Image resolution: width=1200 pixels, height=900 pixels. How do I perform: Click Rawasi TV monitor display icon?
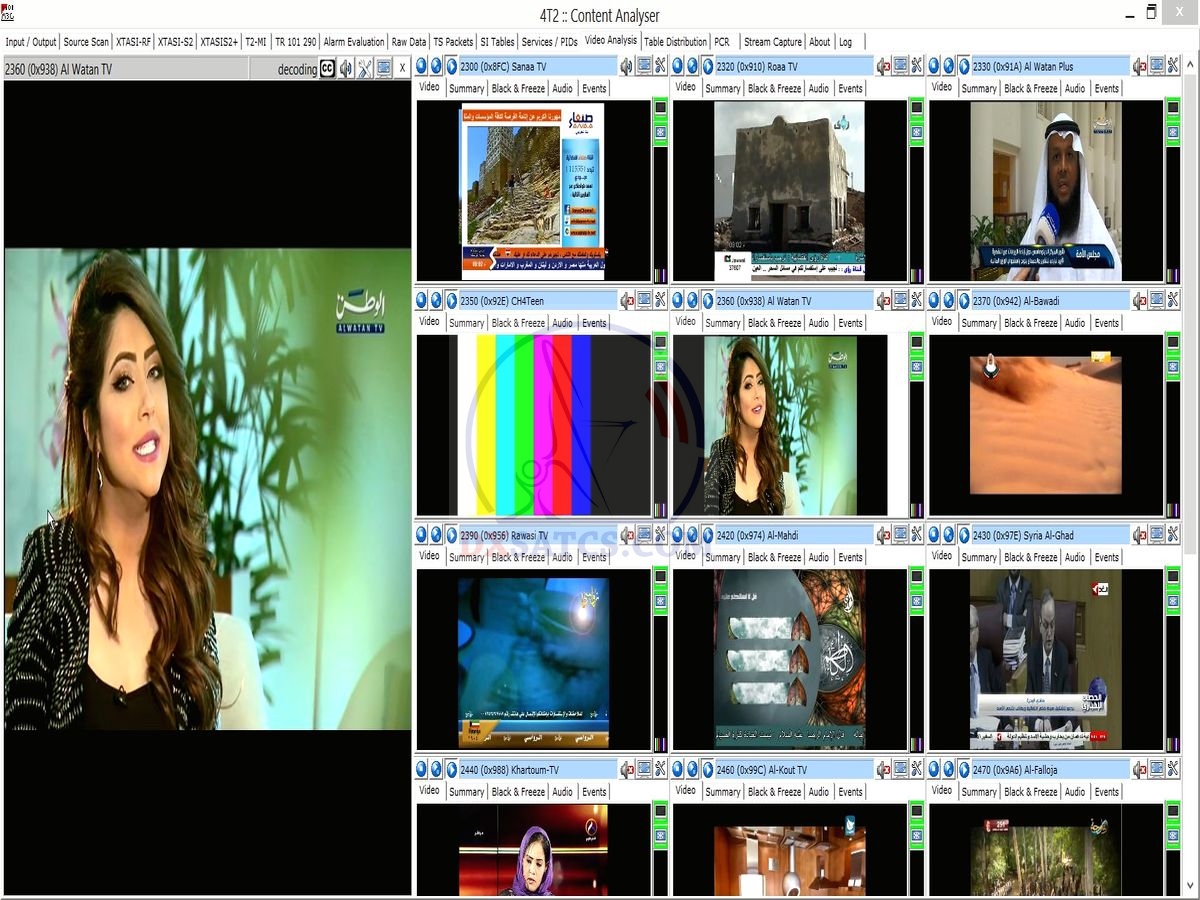click(645, 535)
